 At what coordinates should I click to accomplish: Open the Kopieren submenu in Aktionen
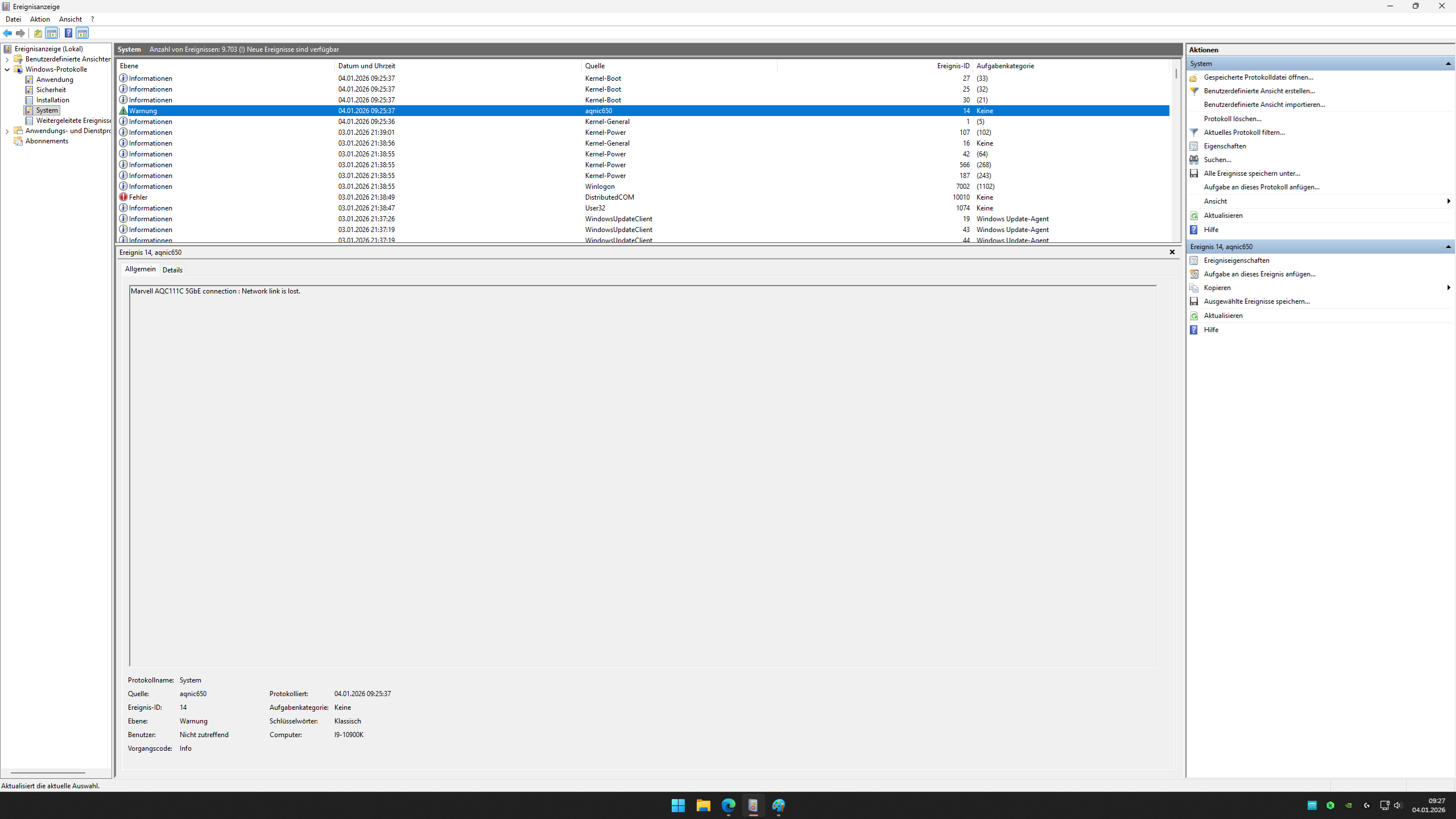click(1449, 288)
